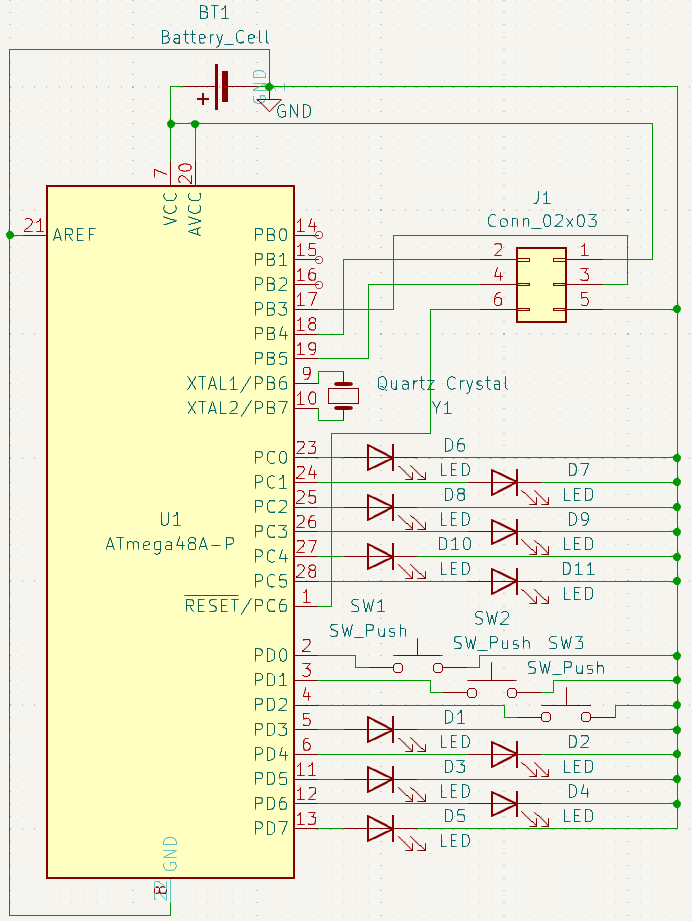Screen dimensions: 692x921
Task: Select the ATmega48A-P value label
Action: tap(170, 544)
